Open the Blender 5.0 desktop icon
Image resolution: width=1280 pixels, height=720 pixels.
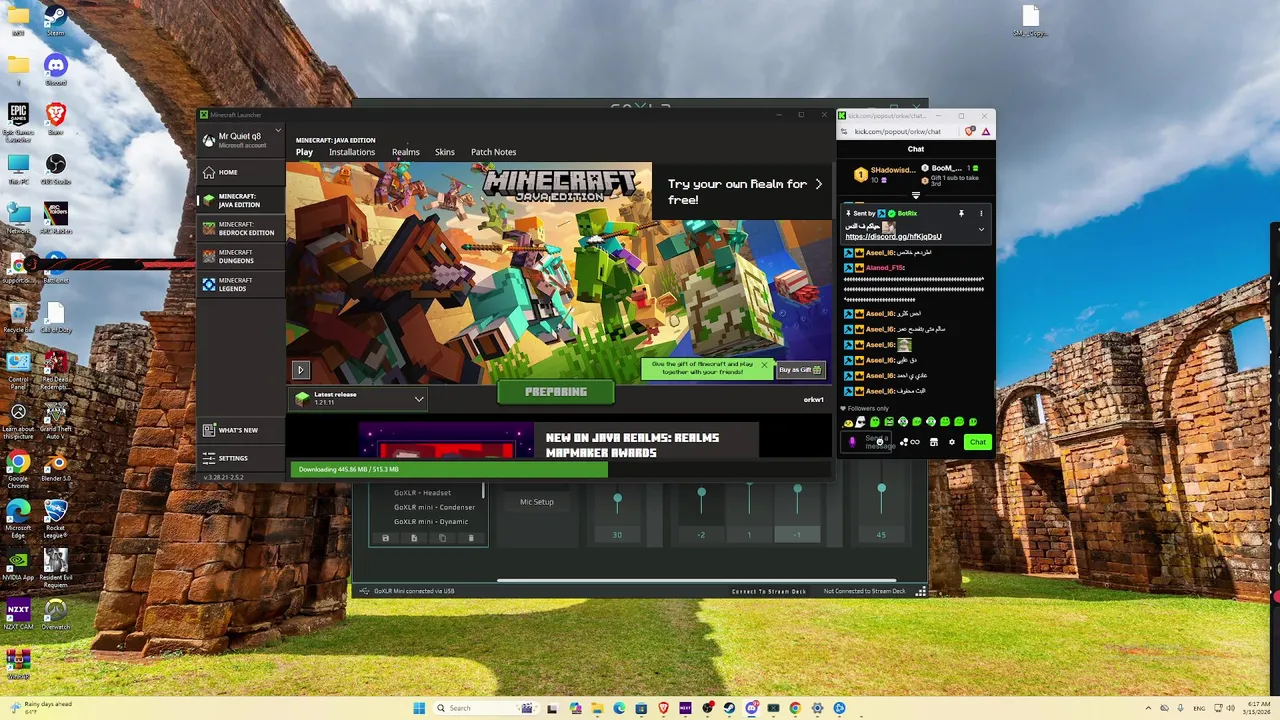(56, 468)
